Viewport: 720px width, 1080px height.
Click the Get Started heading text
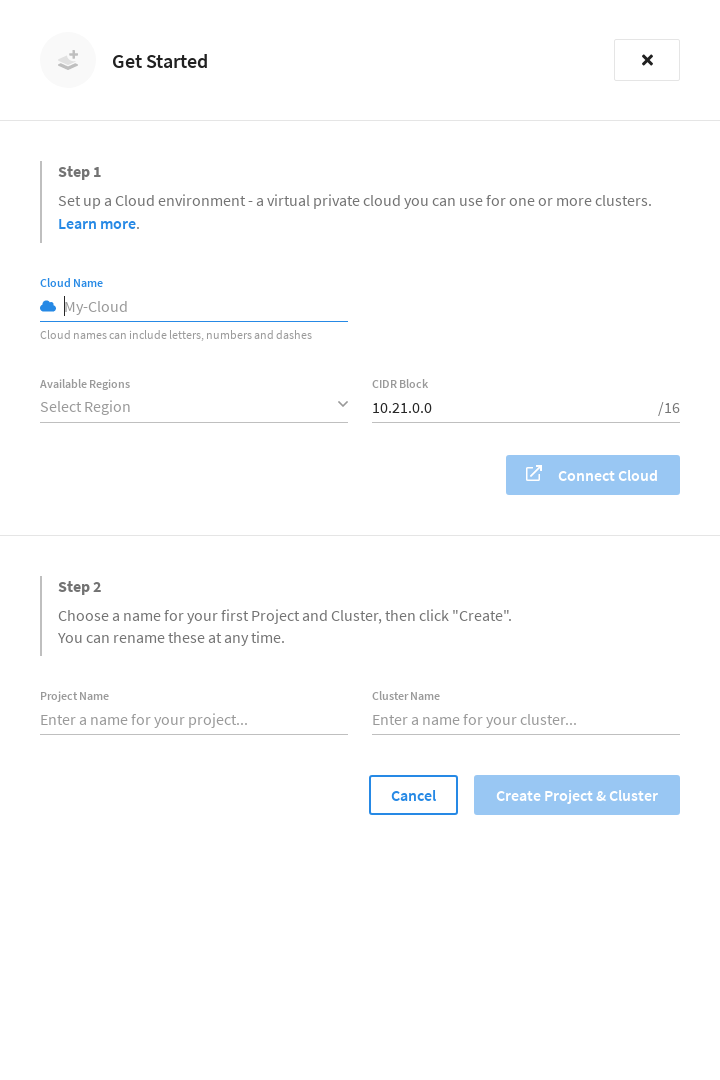[160, 61]
